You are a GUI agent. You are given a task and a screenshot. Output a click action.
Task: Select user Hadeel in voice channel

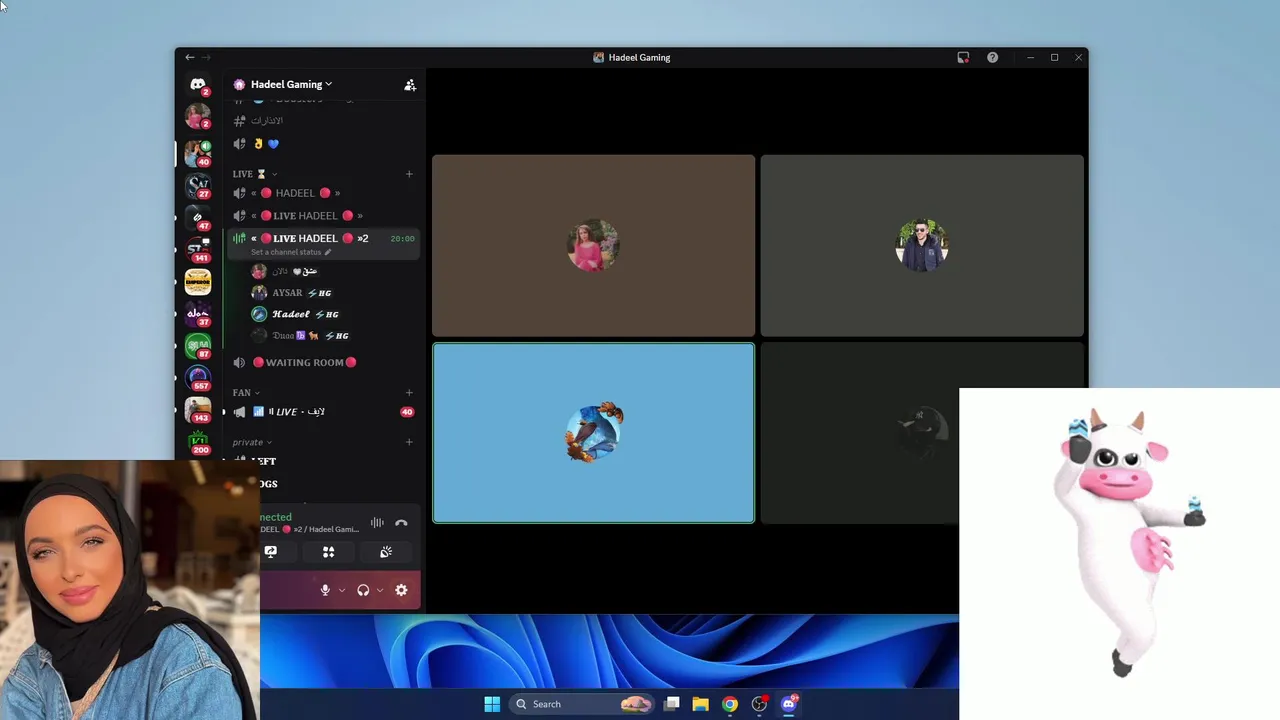[x=333, y=314]
